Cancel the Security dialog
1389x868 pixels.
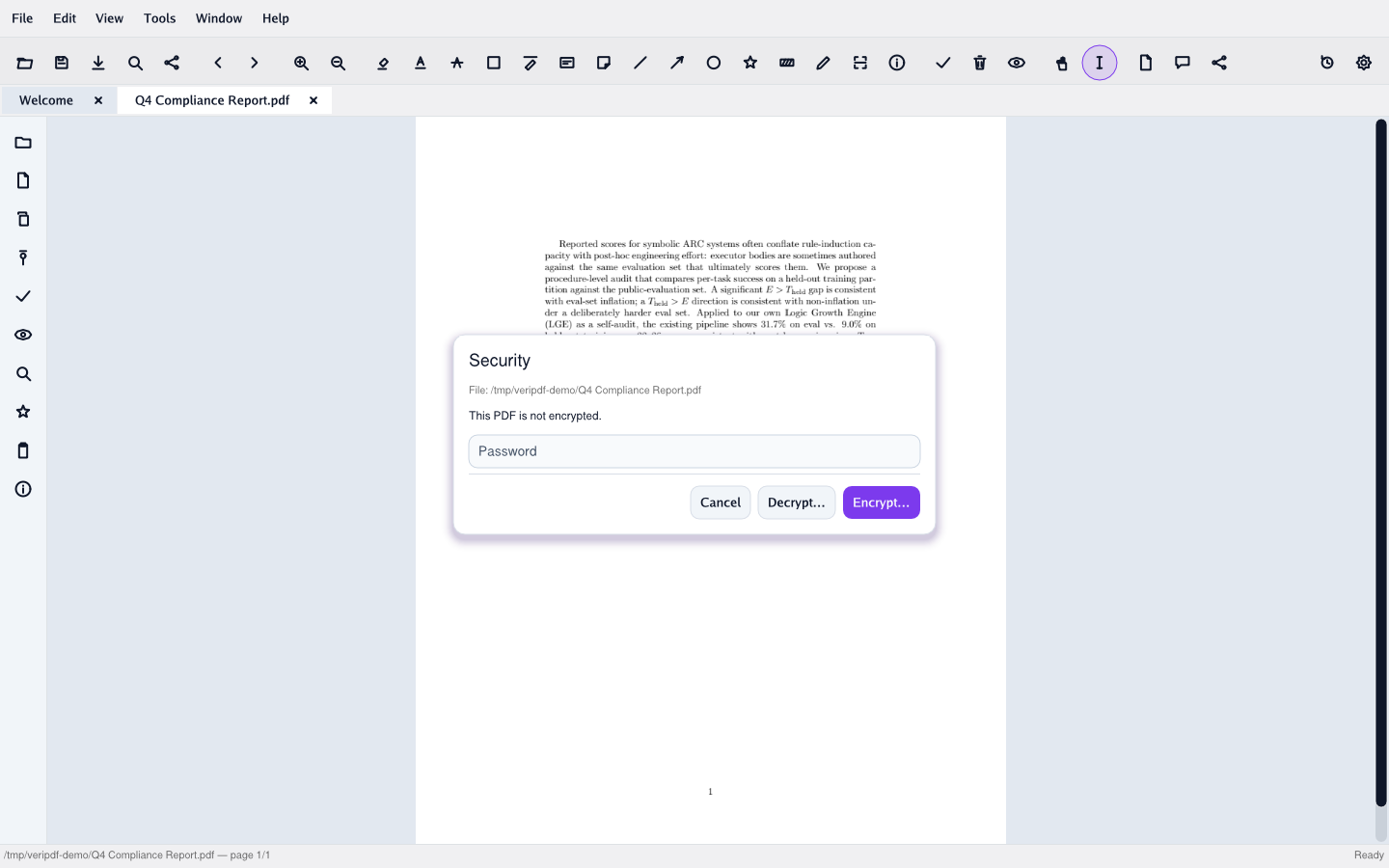(721, 502)
